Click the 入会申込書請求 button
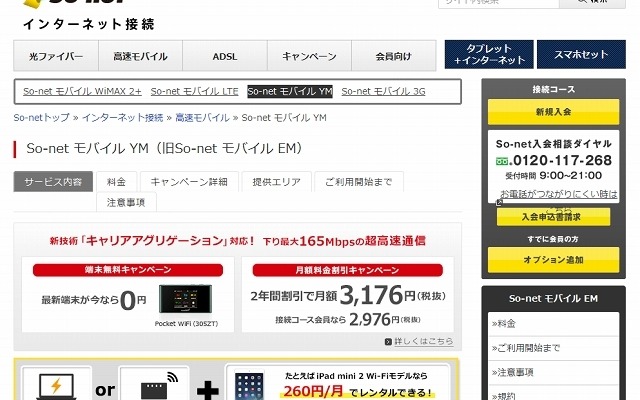 click(x=553, y=217)
